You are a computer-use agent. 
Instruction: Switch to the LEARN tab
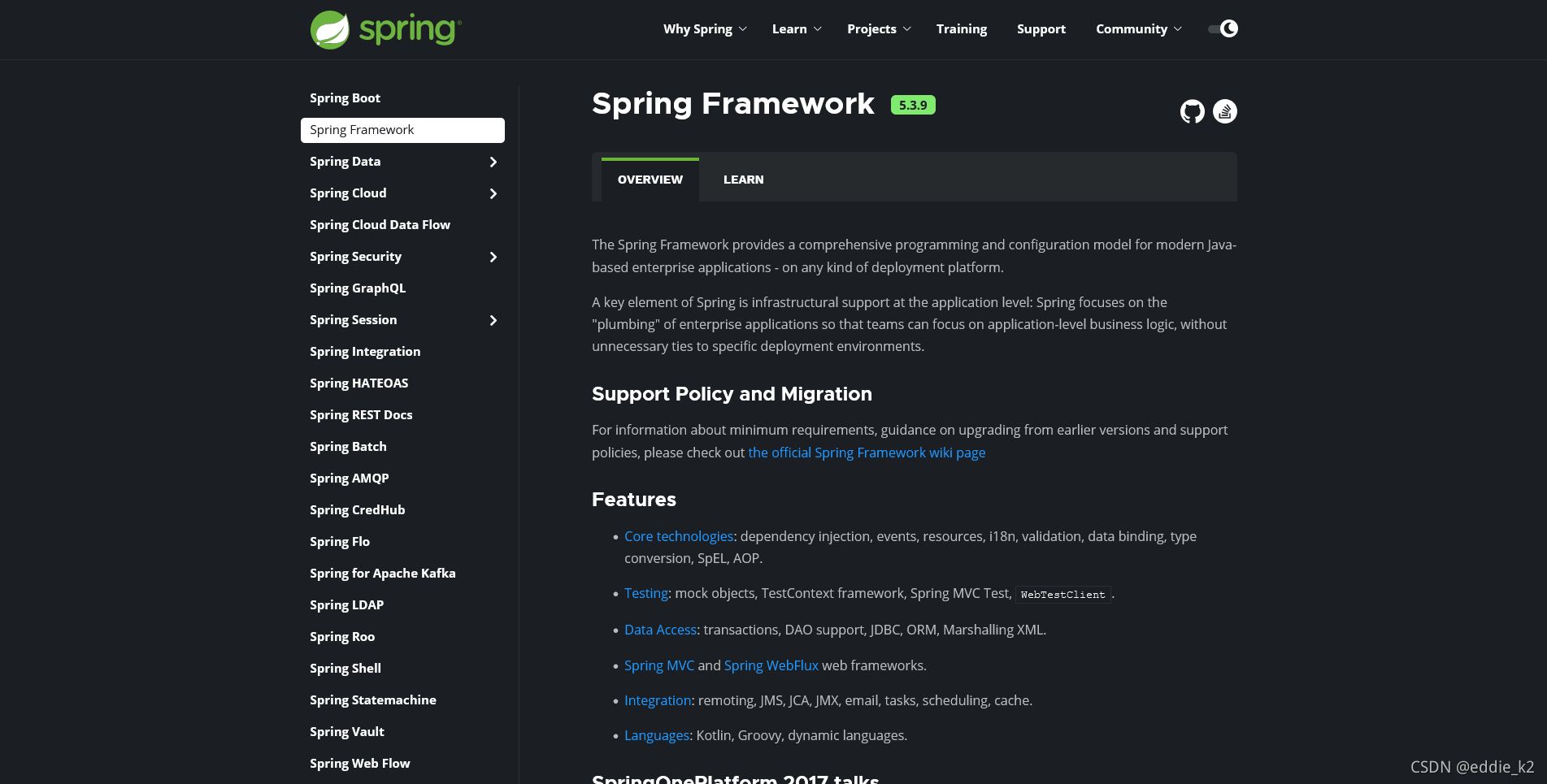[x=744, y=180]
